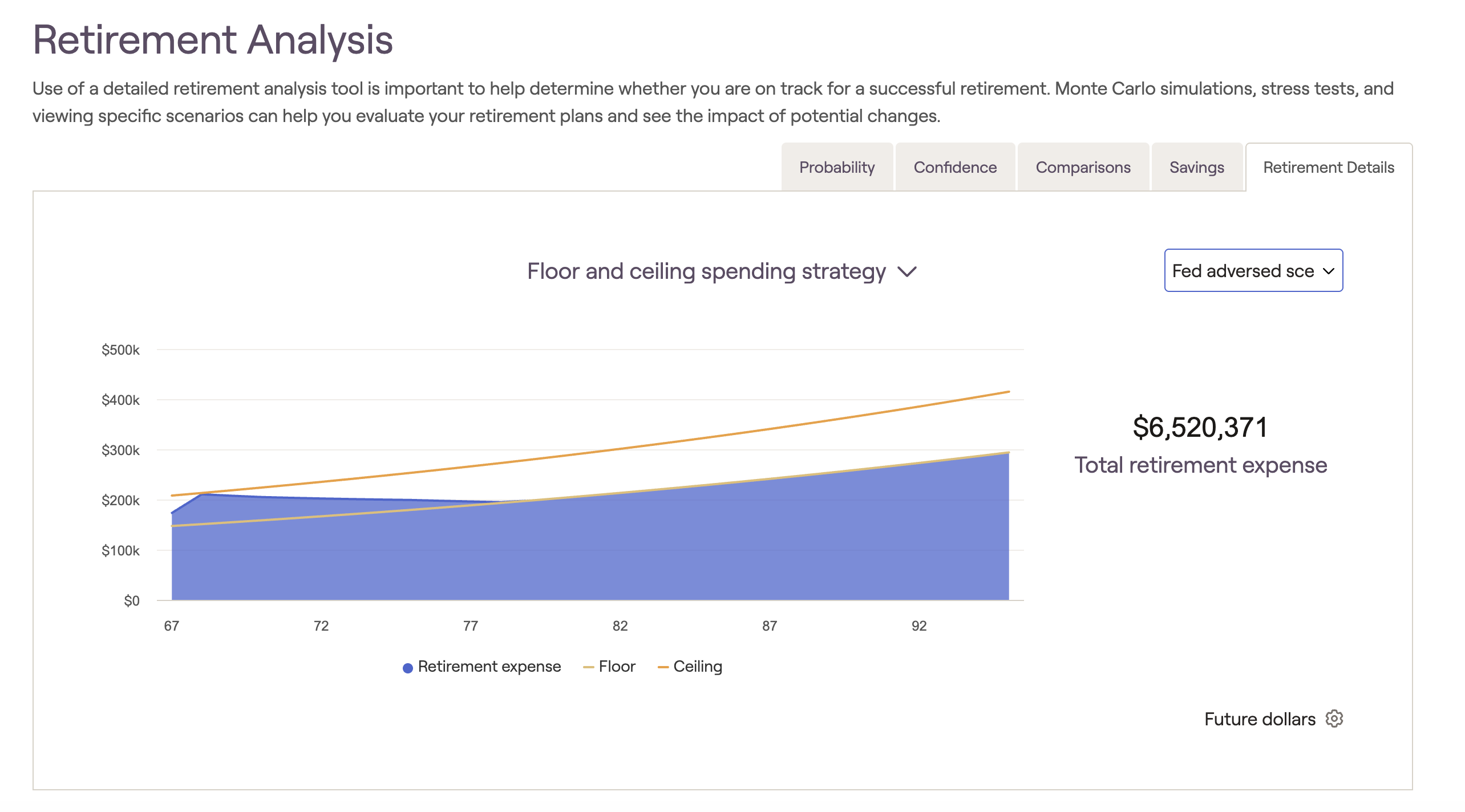The width and height of the screenshot is (1465, 812).
Task: Click the Total retirement expense label
Action: click(1201, 465)
